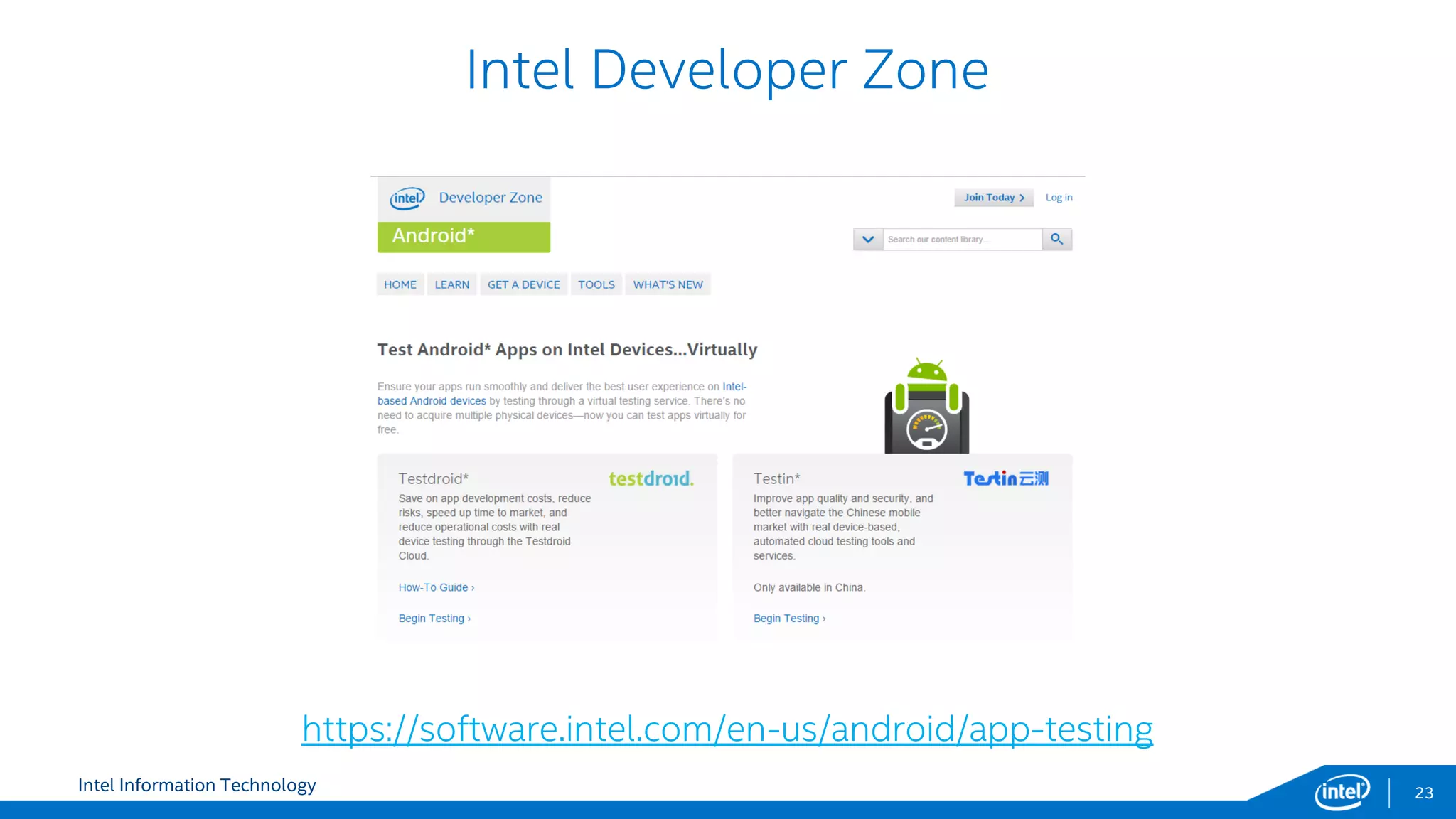
Task: Open the GET A DEVICE tab
Action: pyautogui.click(x=524, y=284)
